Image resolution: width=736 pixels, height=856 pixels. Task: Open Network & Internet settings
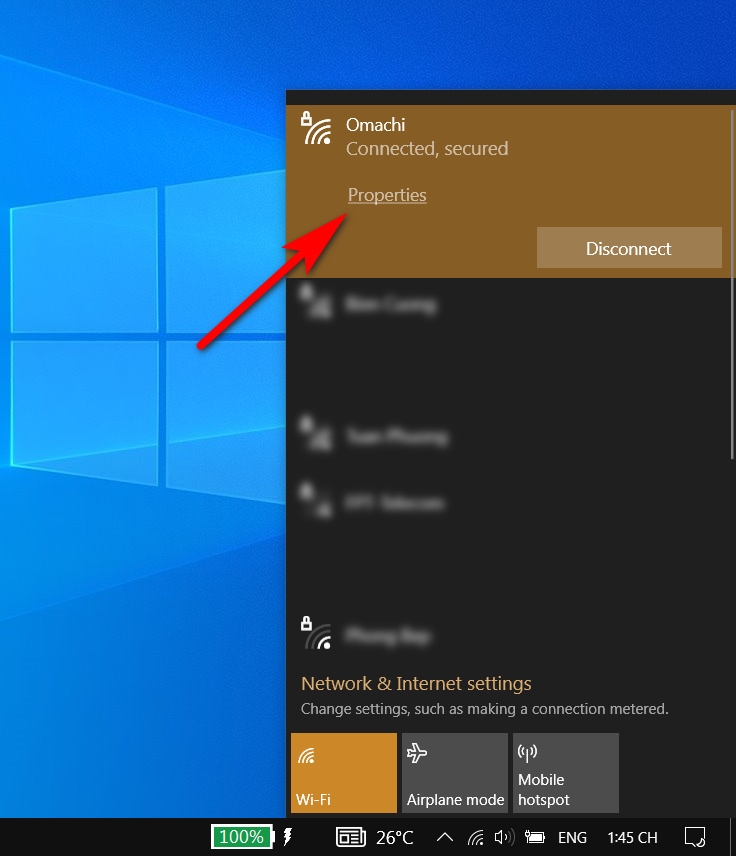click(x=416, y=683)
